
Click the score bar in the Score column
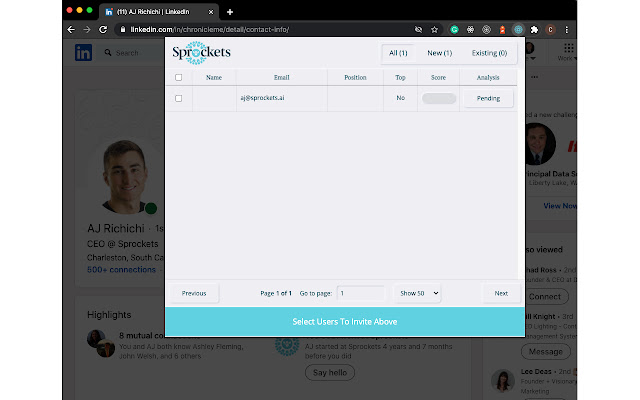(x=439, y=98)
